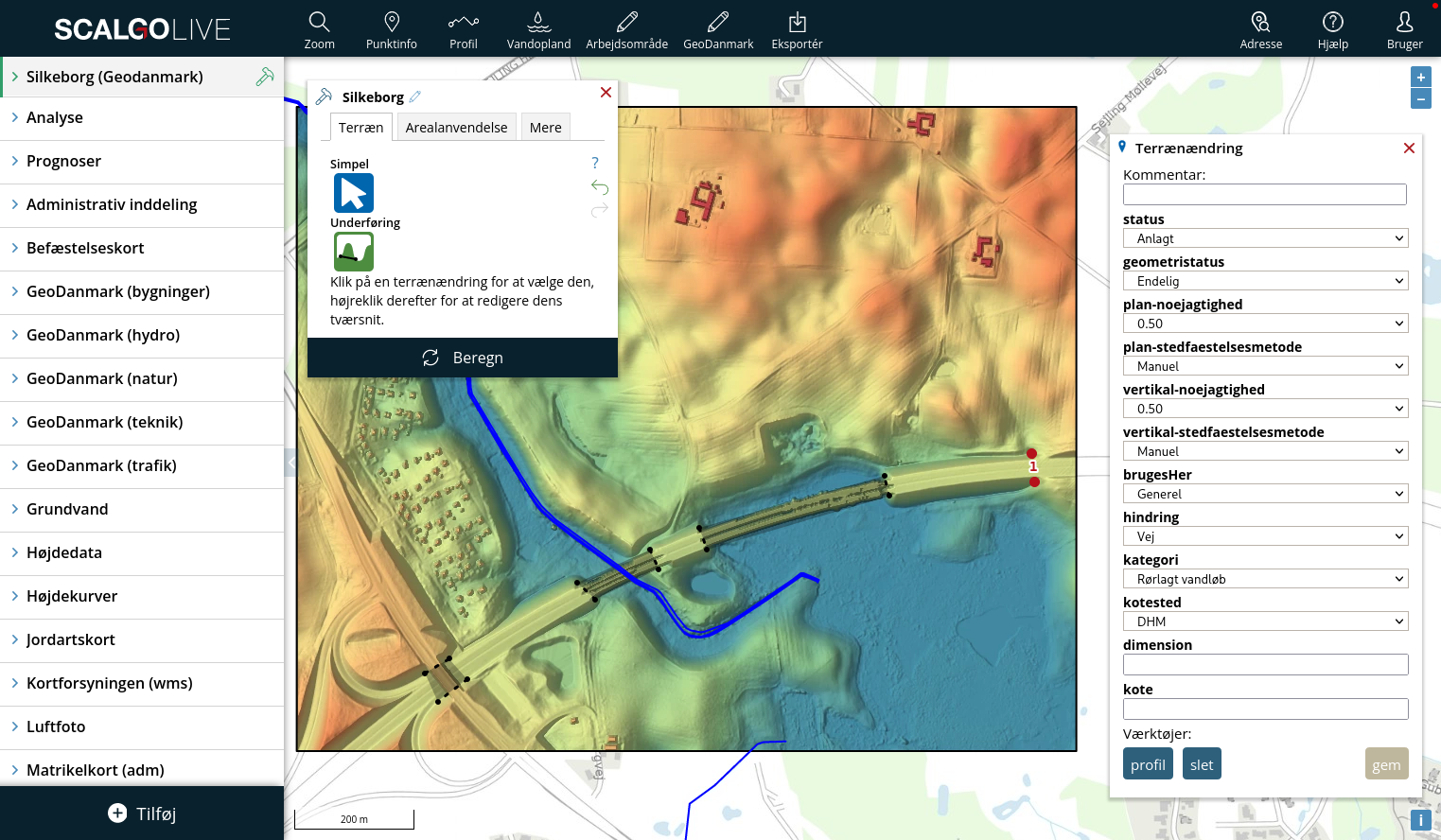Screen dimensions: 1441x840
Task: Expand the Analyse layer group
Action: pyautogui.click(x=142, y=118)
